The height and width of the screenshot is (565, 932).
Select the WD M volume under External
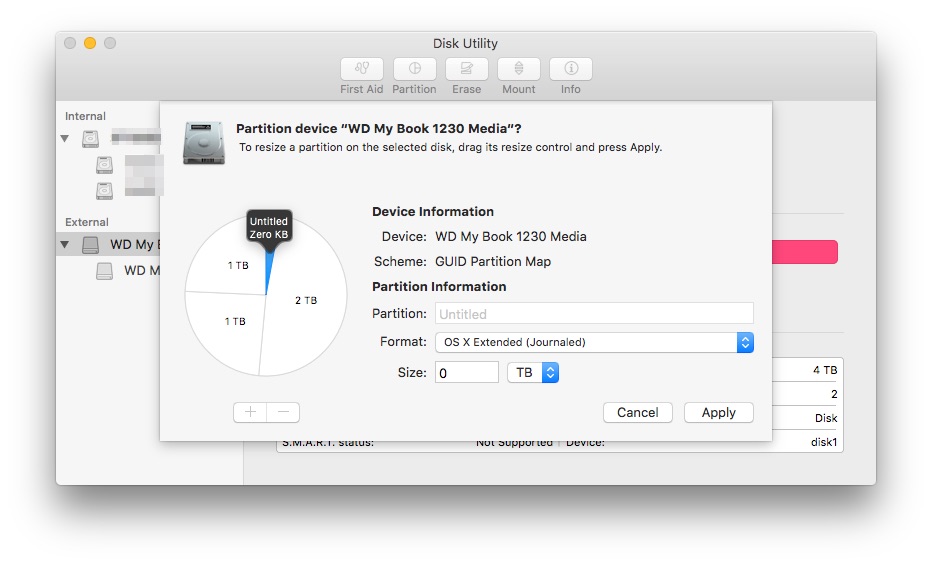tap(128, 270)
